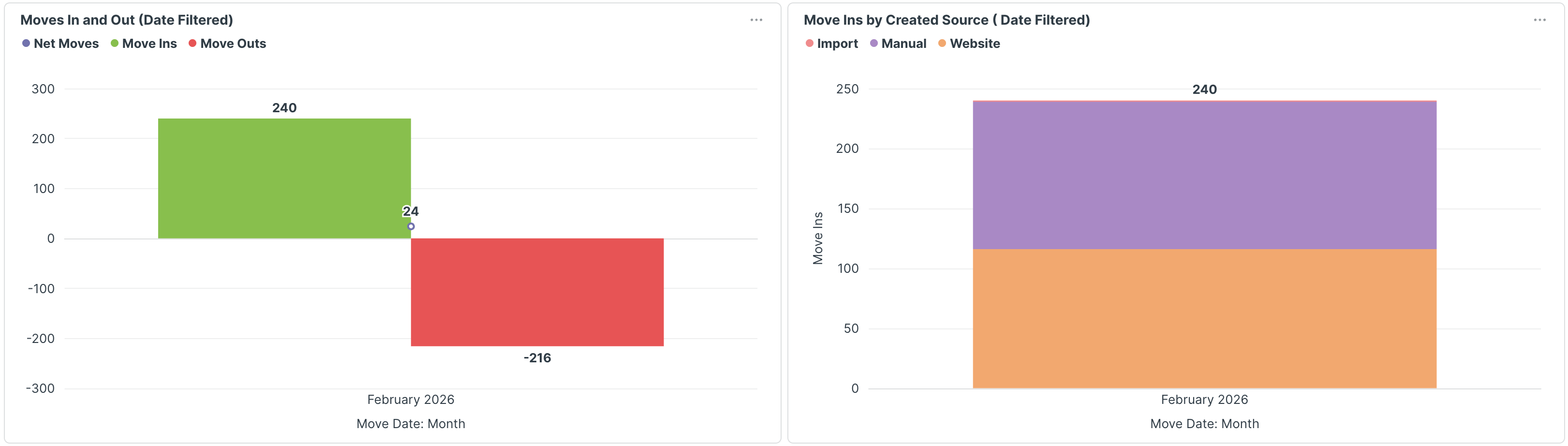Click the green Move Ins bar

click(284, 178)
